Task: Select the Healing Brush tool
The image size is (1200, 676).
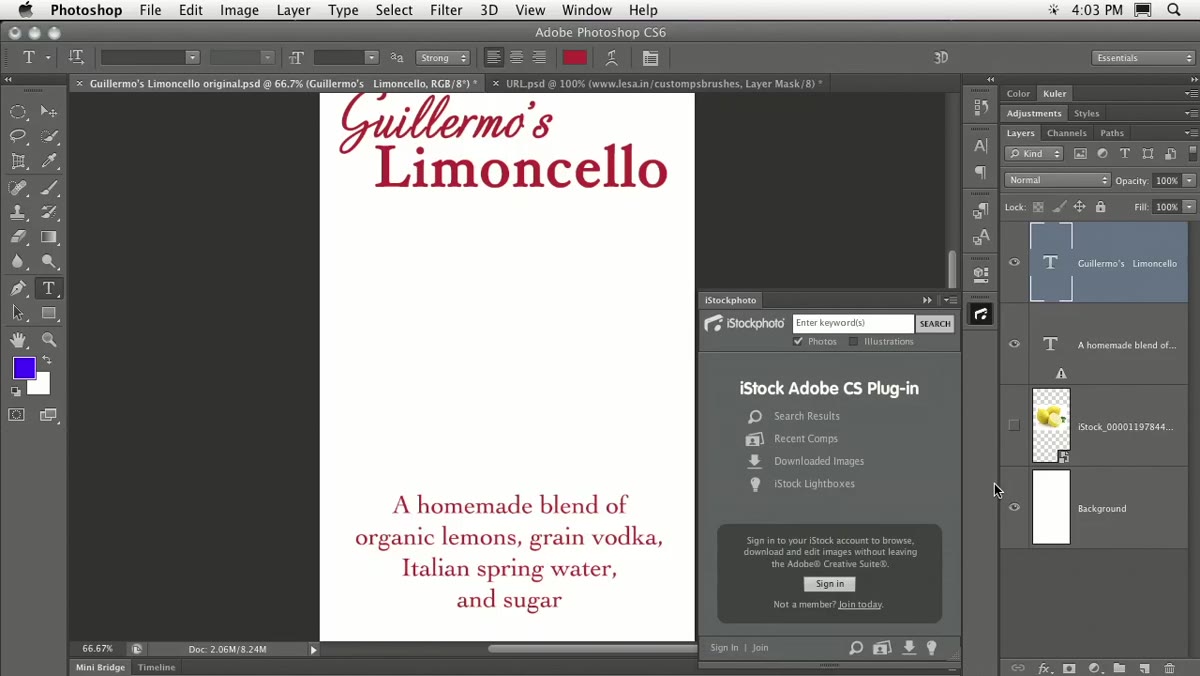Action: pyautogui.click(x=18, y=187)
